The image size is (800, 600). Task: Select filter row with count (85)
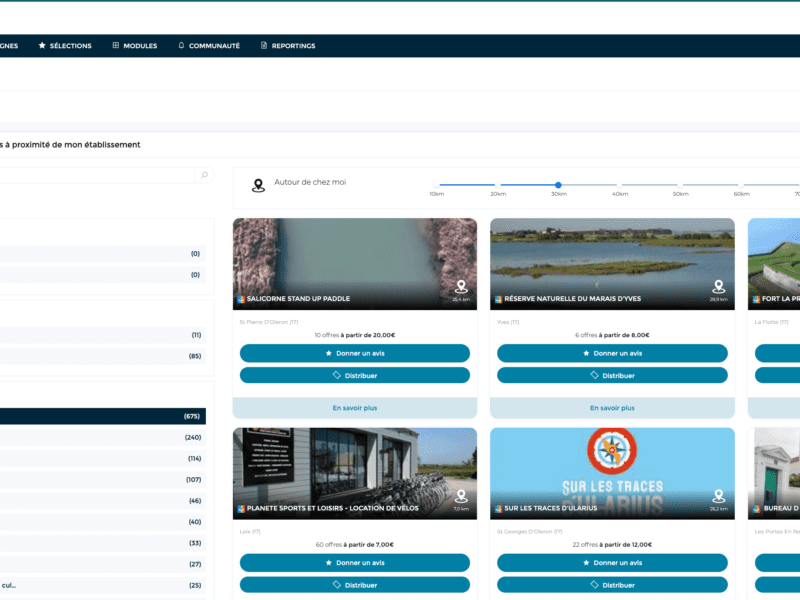(x=103, y=356)
